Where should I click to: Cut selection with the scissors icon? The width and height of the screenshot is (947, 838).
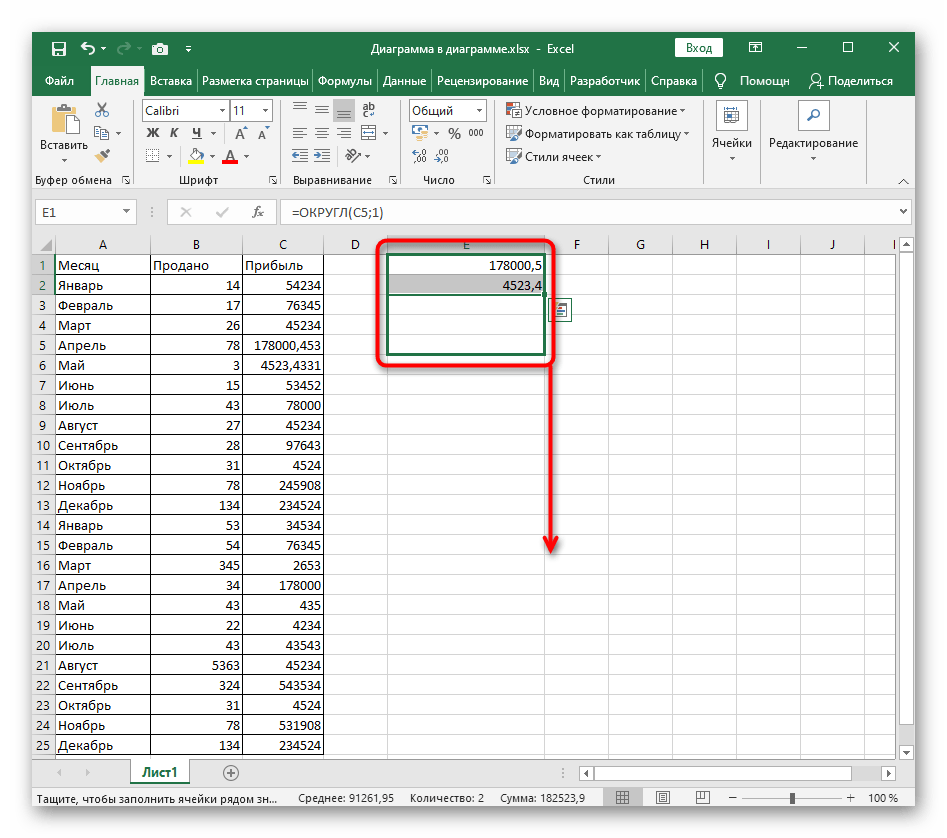point(102,110)
